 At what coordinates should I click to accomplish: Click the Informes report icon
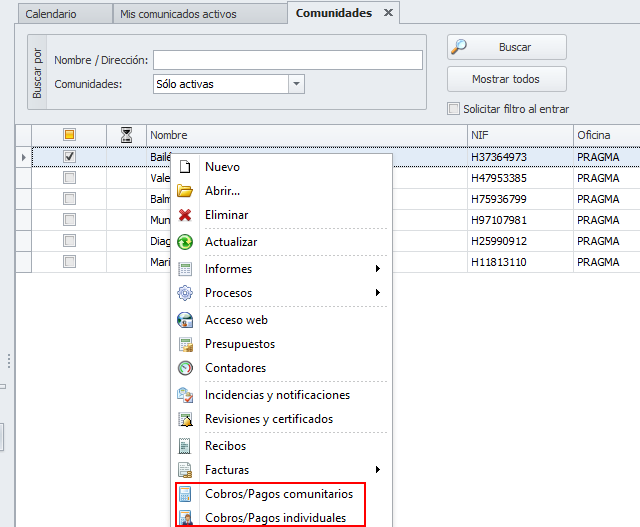pyautogui.click(x=185, y=269)
